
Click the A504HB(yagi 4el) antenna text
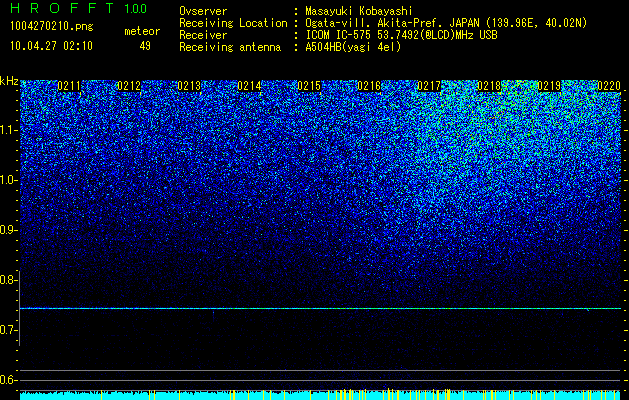click(353, 47)
